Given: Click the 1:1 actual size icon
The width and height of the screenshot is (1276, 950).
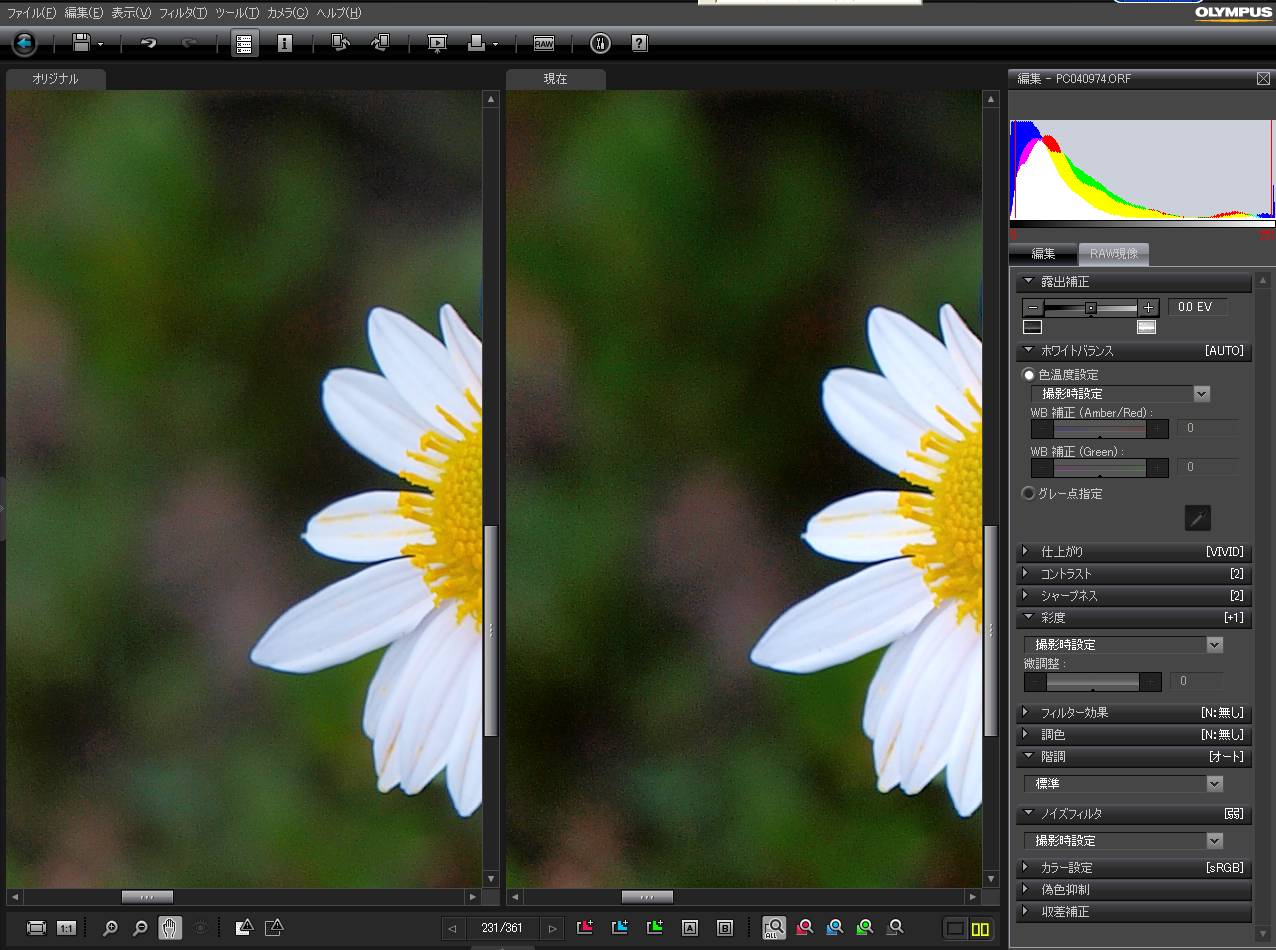Looking at the screenshot, I should [66, 928].
